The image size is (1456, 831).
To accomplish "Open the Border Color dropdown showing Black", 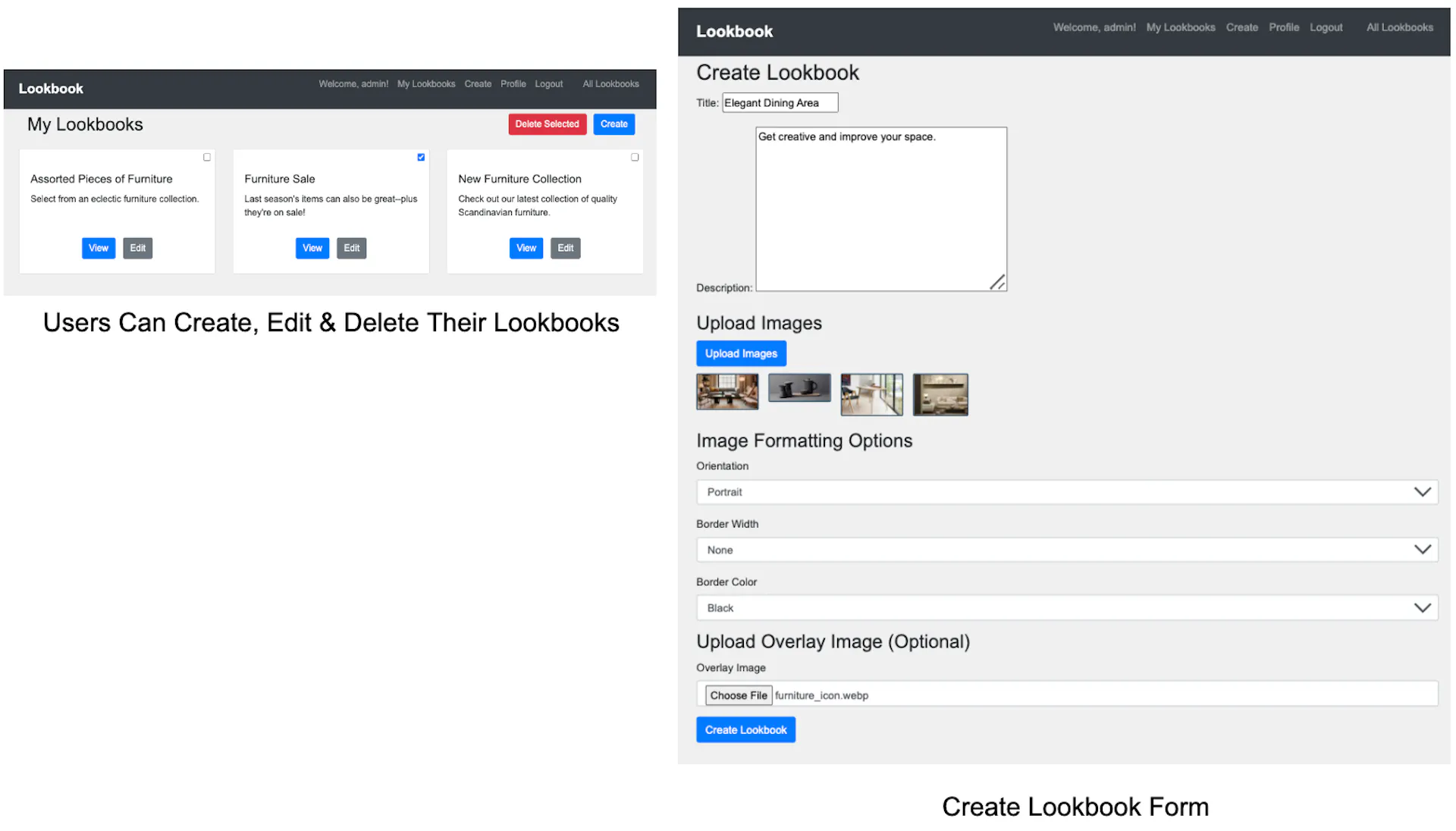I will pyautogui.click(x=1067, y=608).
